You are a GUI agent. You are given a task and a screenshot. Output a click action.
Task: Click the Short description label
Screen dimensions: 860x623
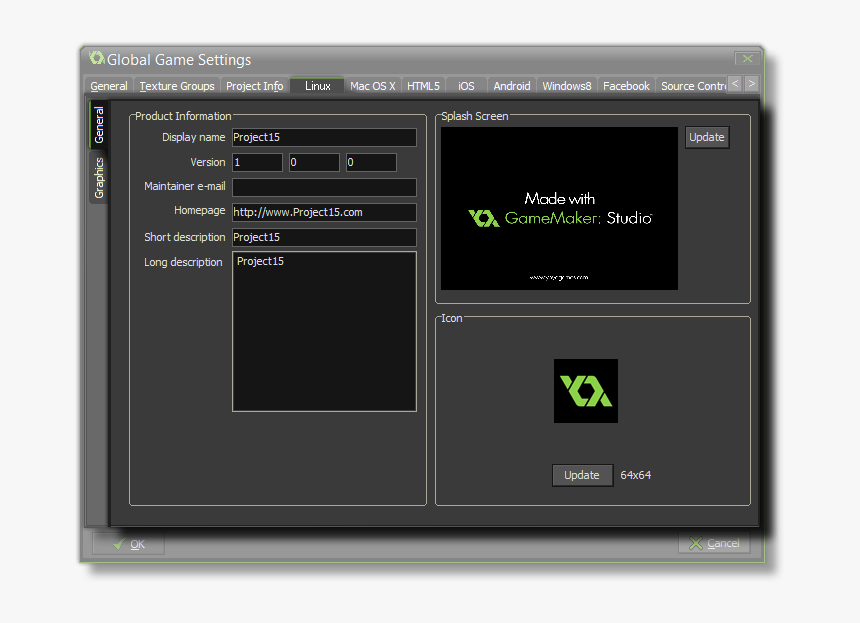click(x=185, y=237)
